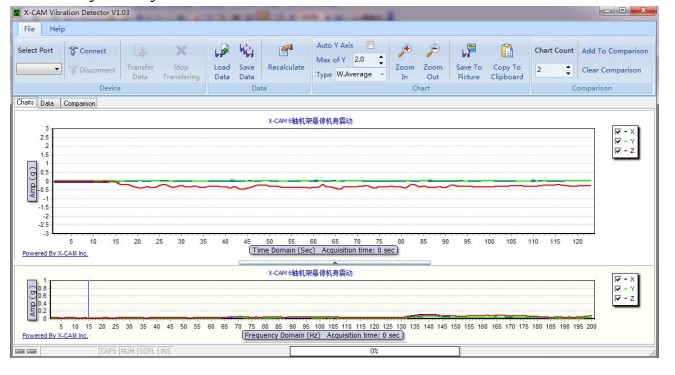
Task: Click Add To Comparison
Action: click(x=615, y=51)
